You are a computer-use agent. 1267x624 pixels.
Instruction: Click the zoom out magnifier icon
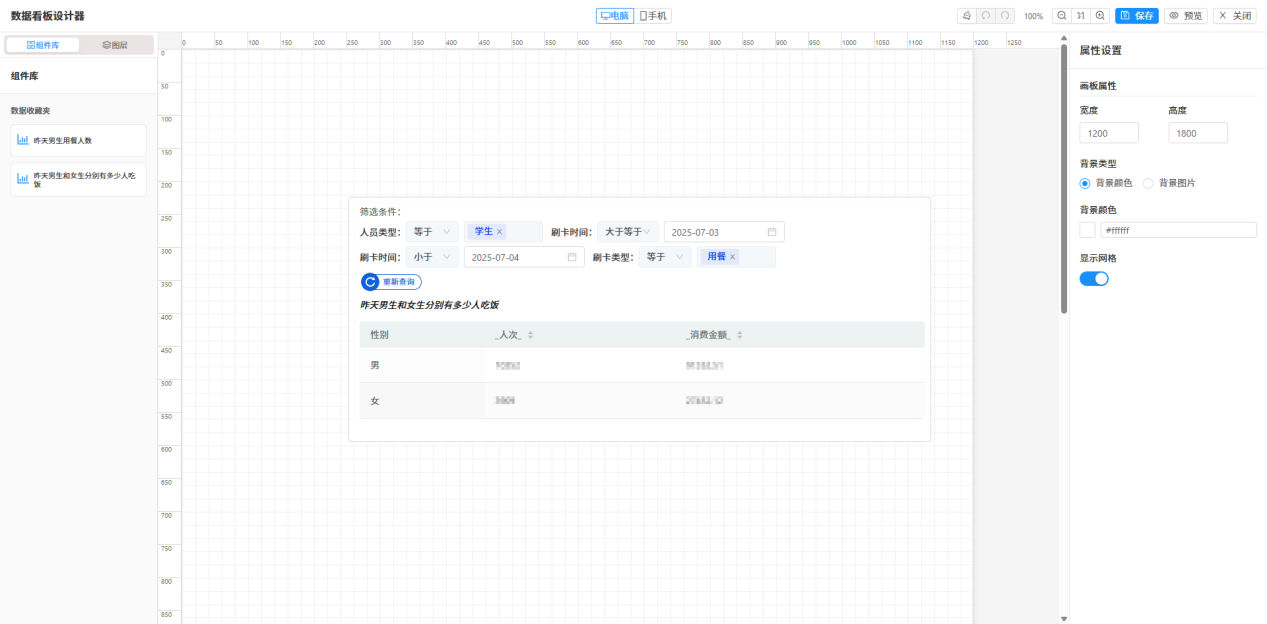click(1062, 16)
